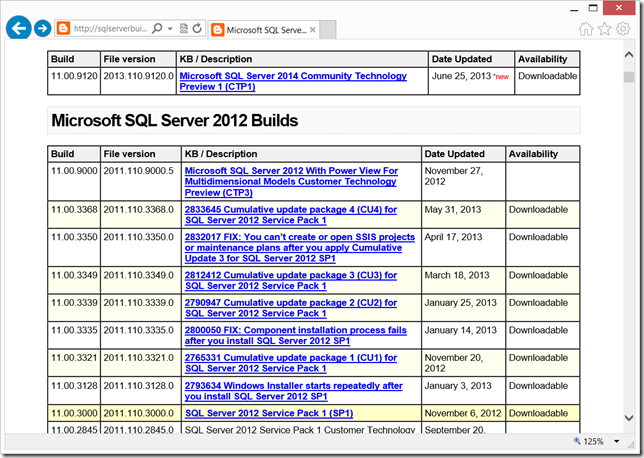Open the Home page icon
Screen dimensions: 644x458
click(586, 29)
